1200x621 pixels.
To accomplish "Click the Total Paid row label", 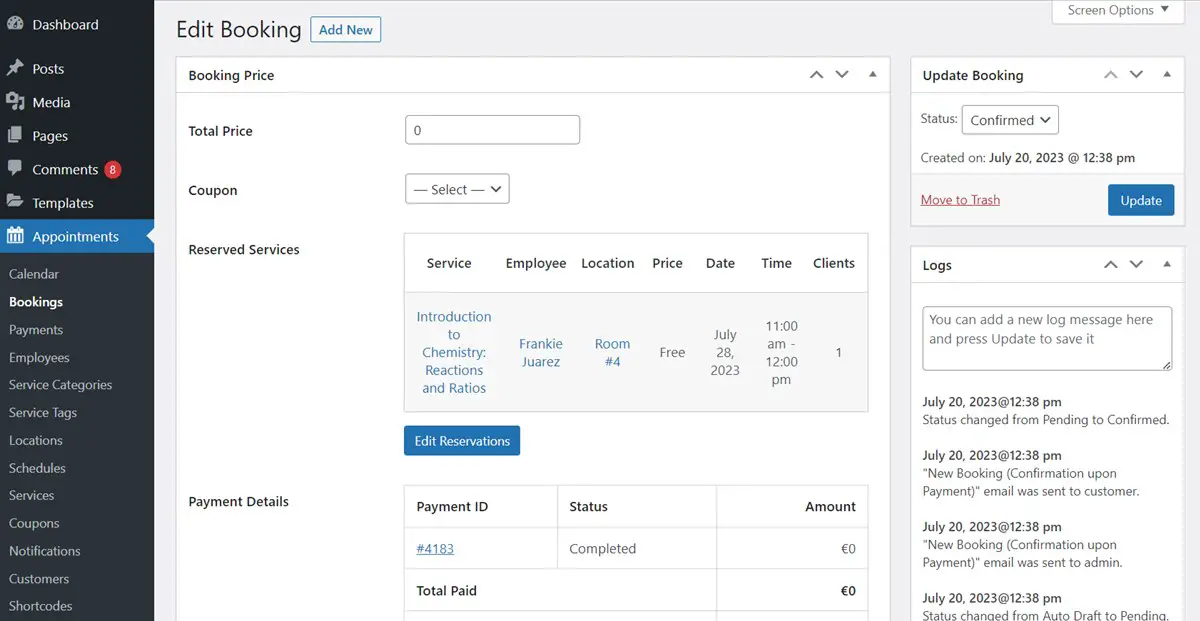I will click(447, 591).
